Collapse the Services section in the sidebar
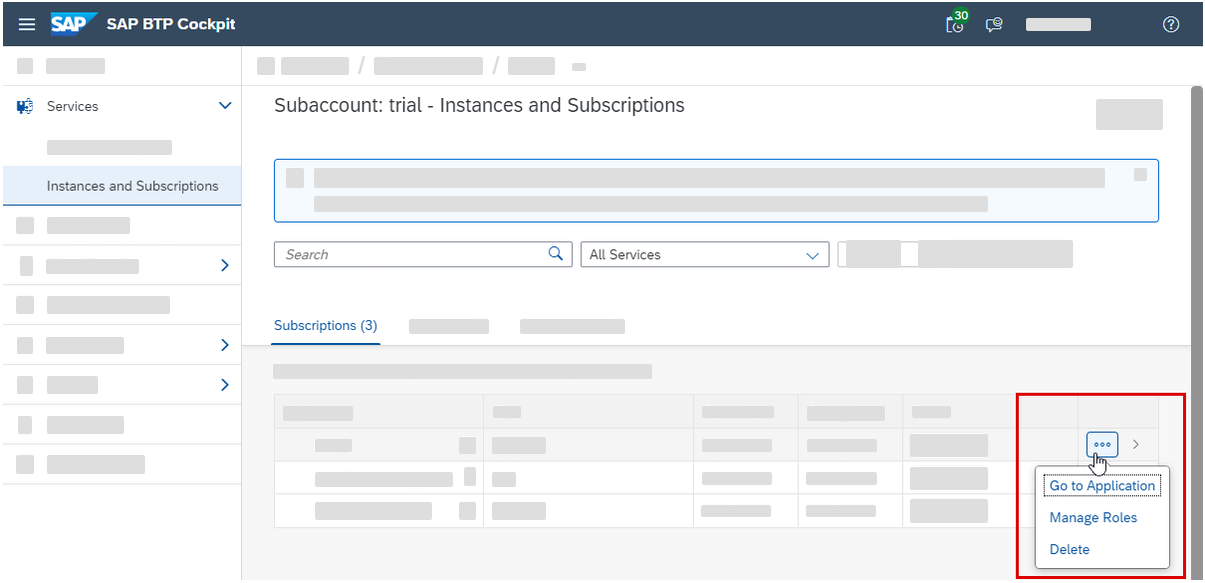The width and height of the screenshot is (1205, 583). coord(225,105)
